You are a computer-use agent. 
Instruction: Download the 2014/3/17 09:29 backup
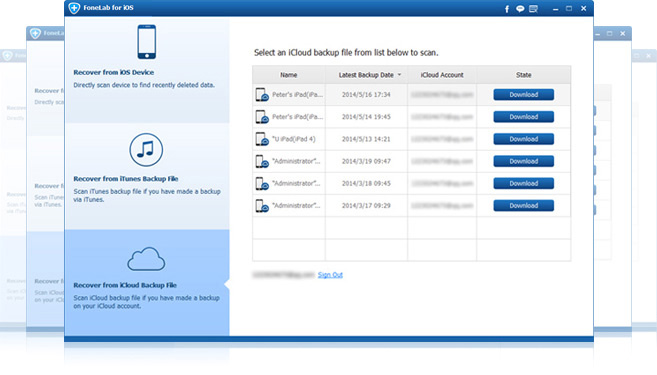tap(523, 206)
